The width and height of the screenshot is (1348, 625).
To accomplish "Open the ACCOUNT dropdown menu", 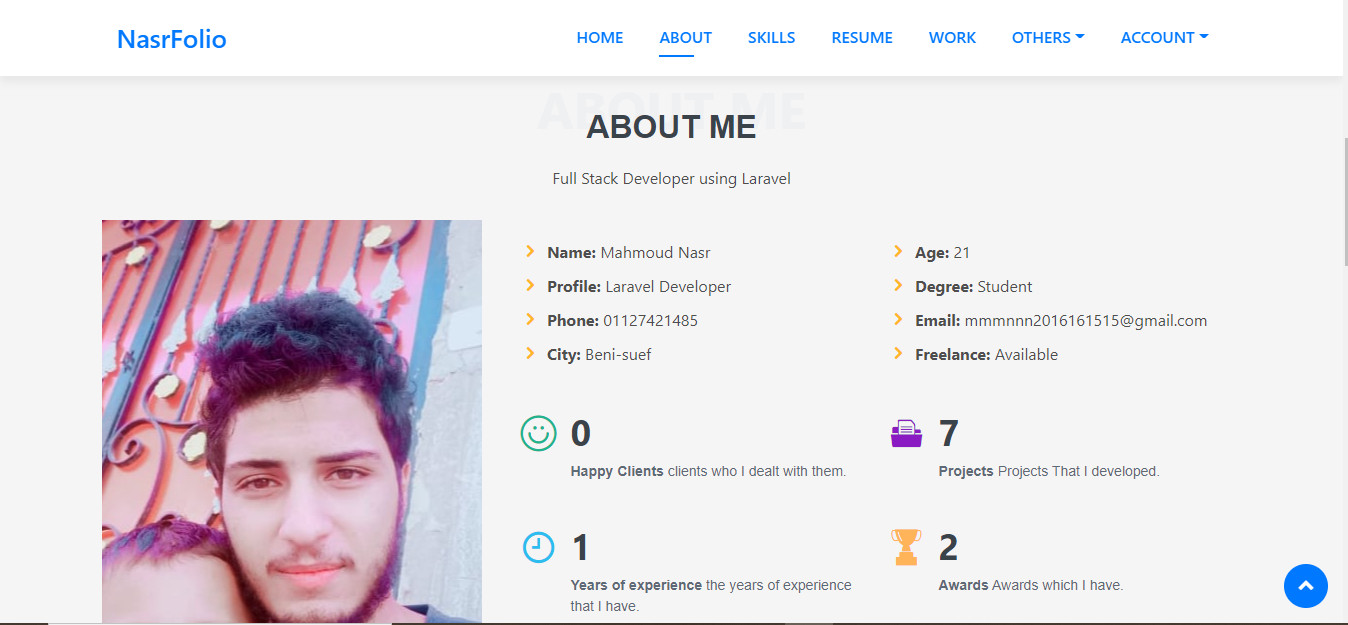I will 1164,38.
